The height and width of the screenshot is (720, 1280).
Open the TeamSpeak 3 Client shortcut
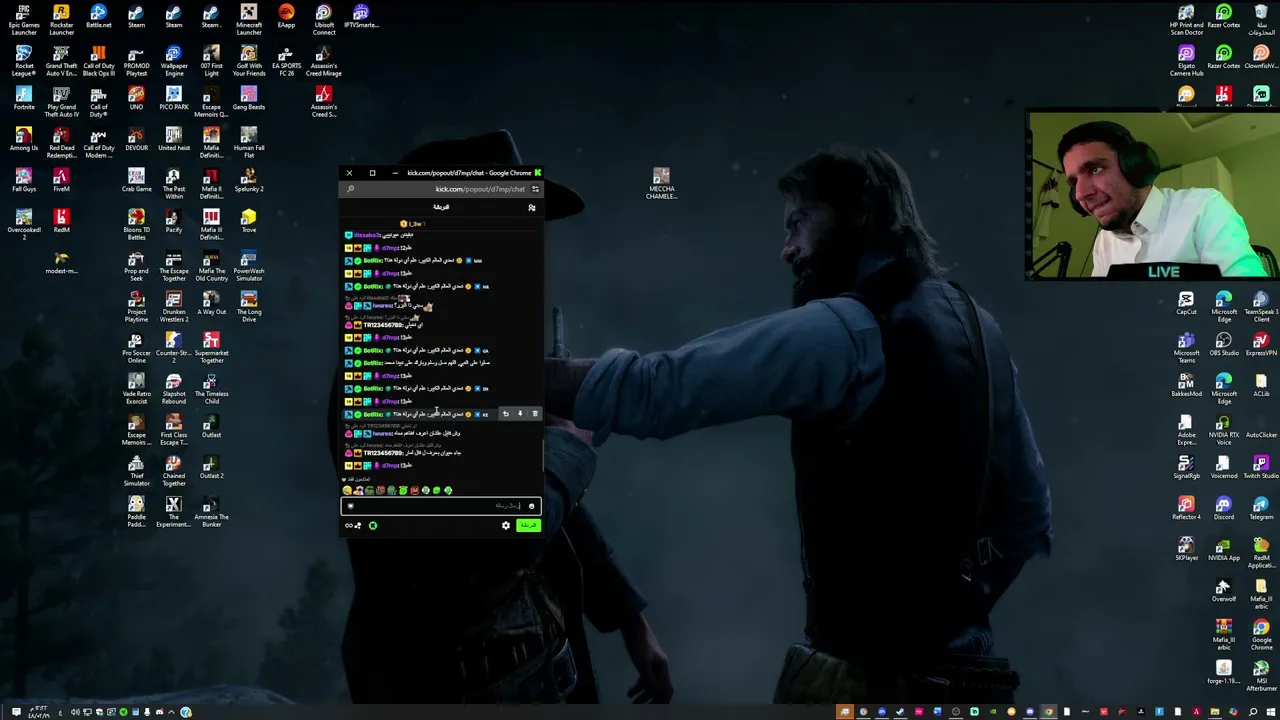[x=1261, y=307]
